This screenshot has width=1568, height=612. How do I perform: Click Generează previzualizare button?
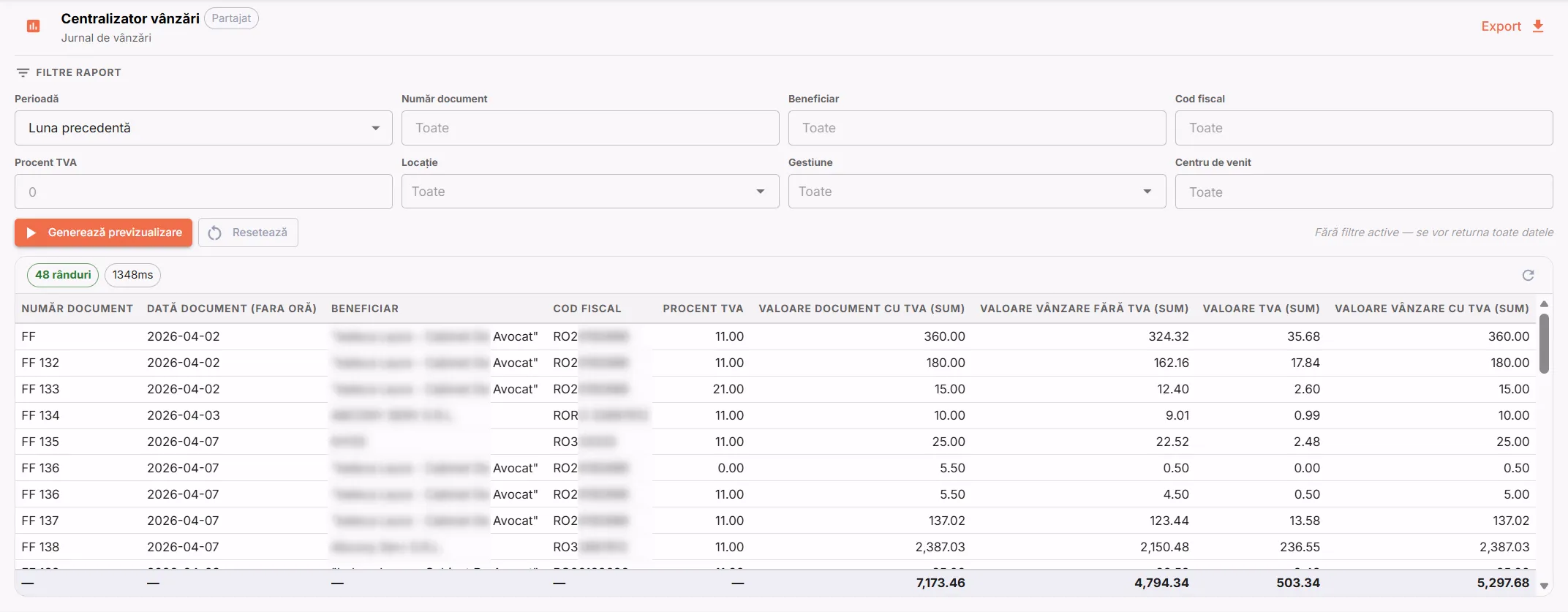click(103, 233)
